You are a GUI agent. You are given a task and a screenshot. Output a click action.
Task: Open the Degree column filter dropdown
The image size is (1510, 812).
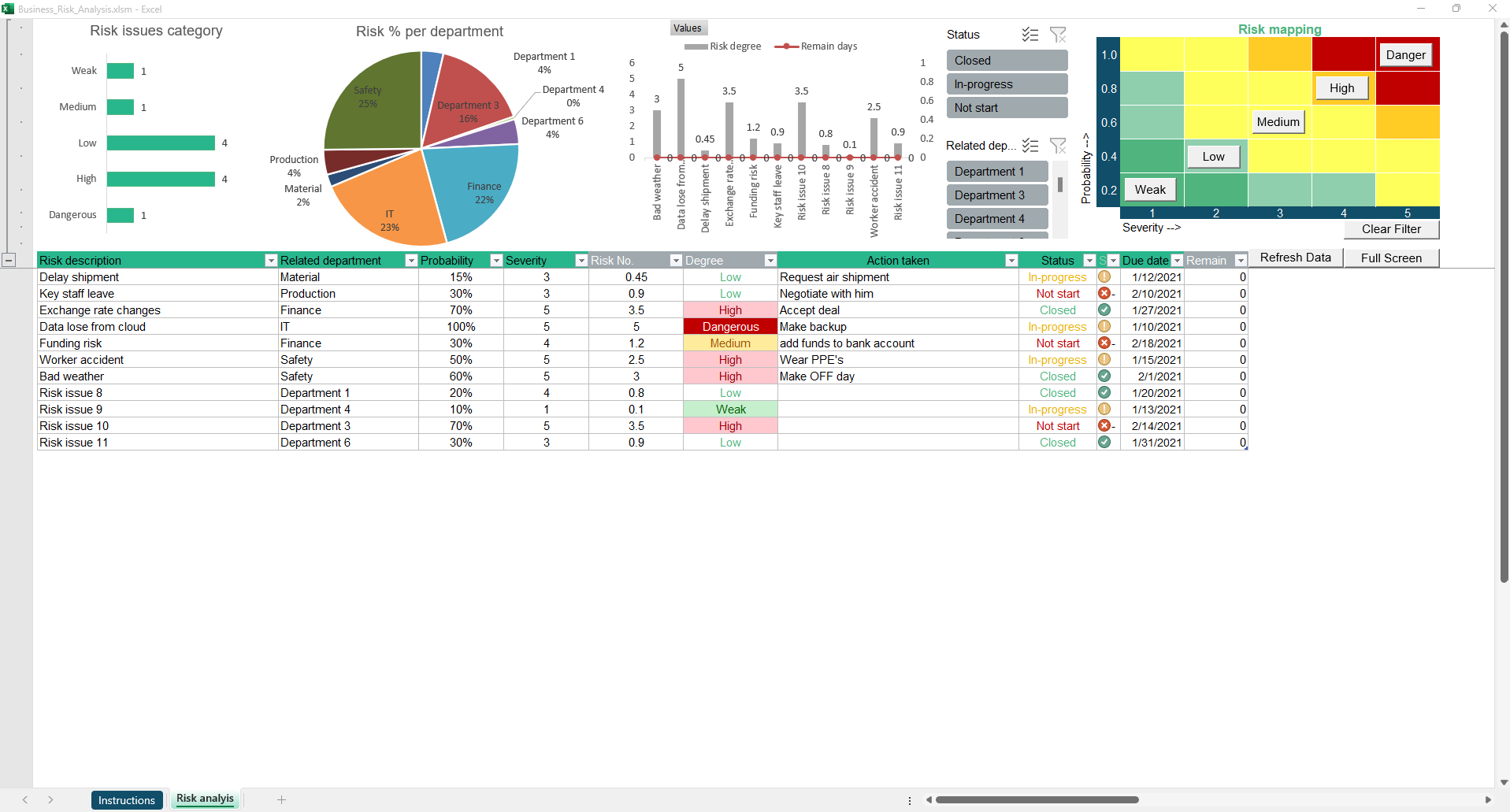click(x=770, y=261)
